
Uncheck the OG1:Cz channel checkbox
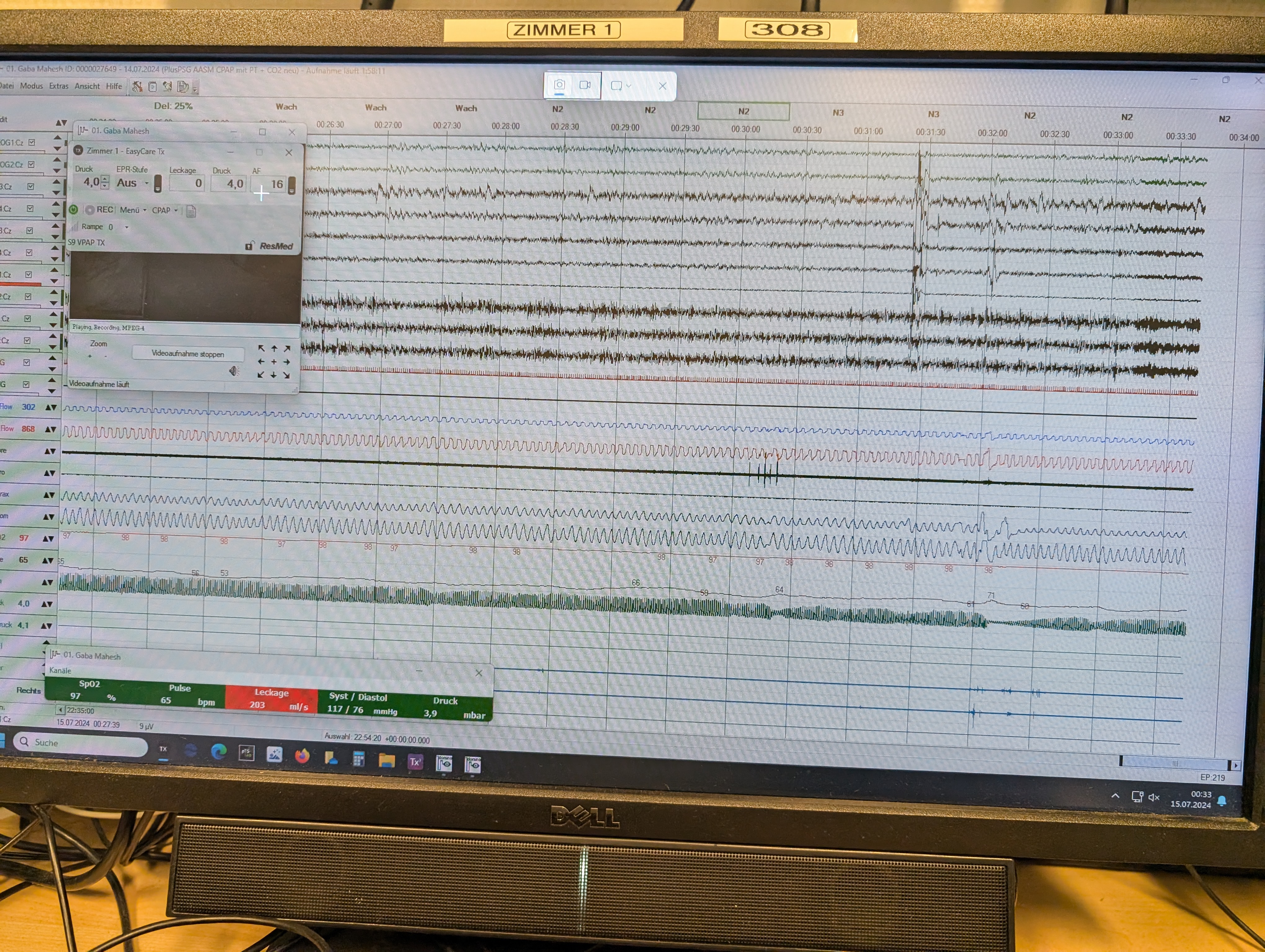(x=32, y=142)
